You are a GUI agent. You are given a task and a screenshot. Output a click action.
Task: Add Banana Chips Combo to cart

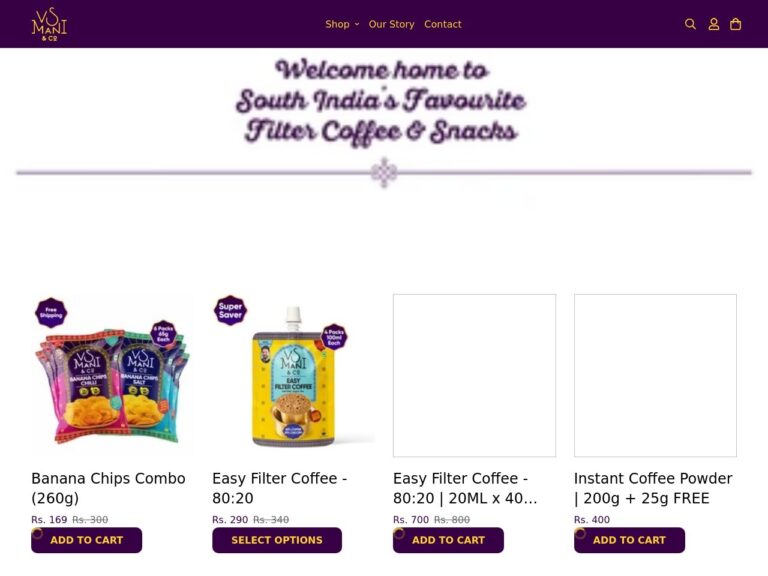tap(87, 540)
